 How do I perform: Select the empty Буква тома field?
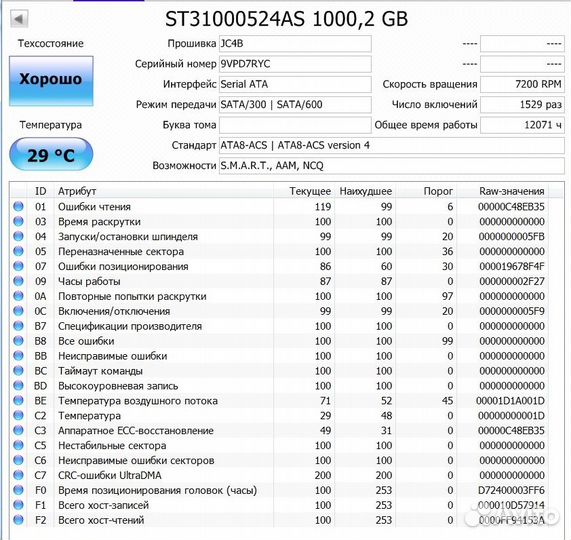pos(295,125)
